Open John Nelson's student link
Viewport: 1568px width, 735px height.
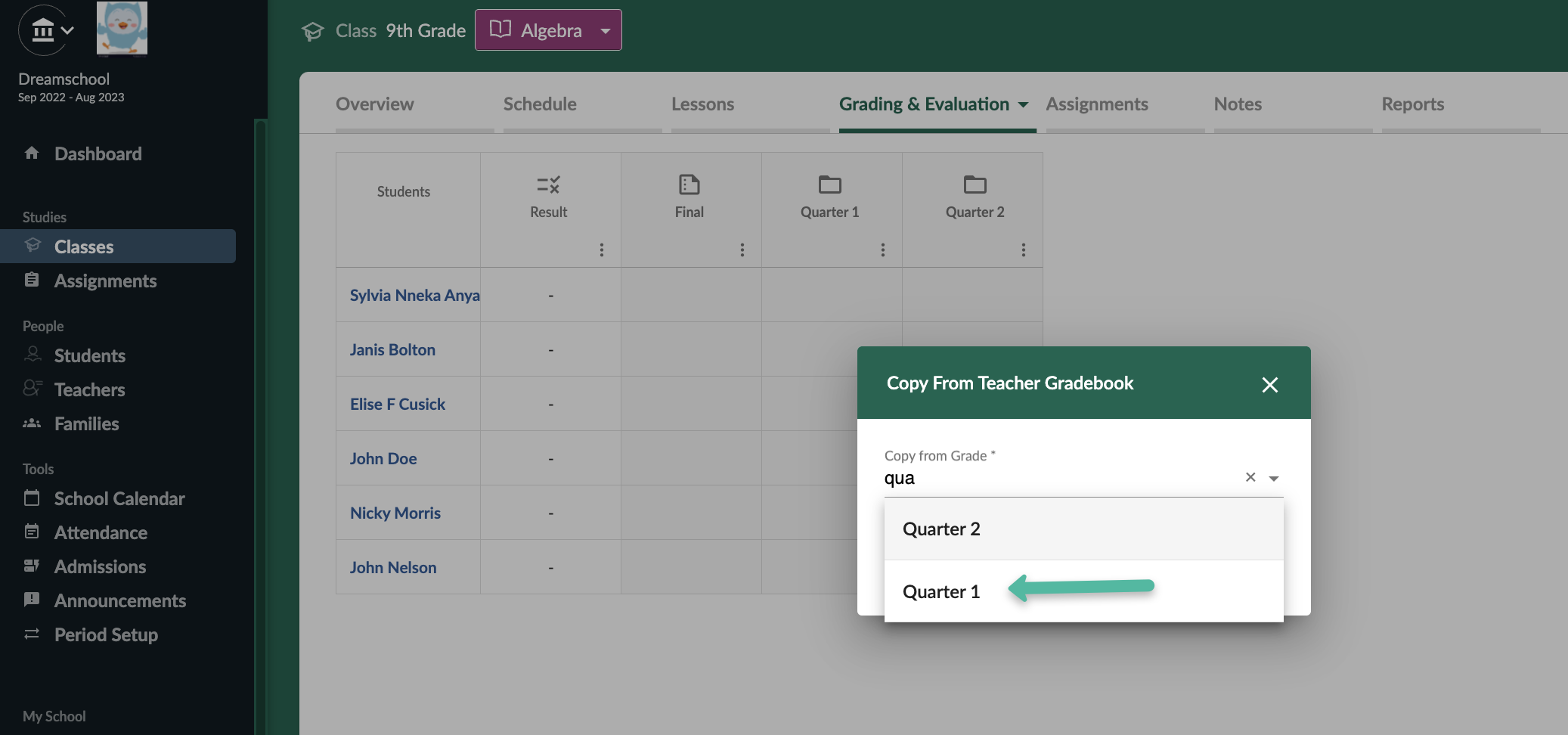pyautogui.click(x=393, y=567)
